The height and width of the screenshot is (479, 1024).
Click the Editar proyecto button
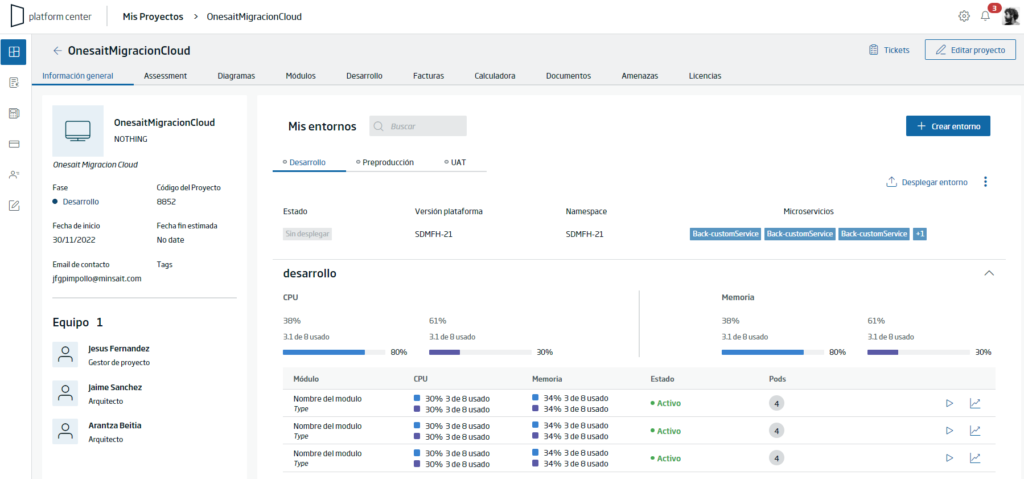(x=970, y=50)
